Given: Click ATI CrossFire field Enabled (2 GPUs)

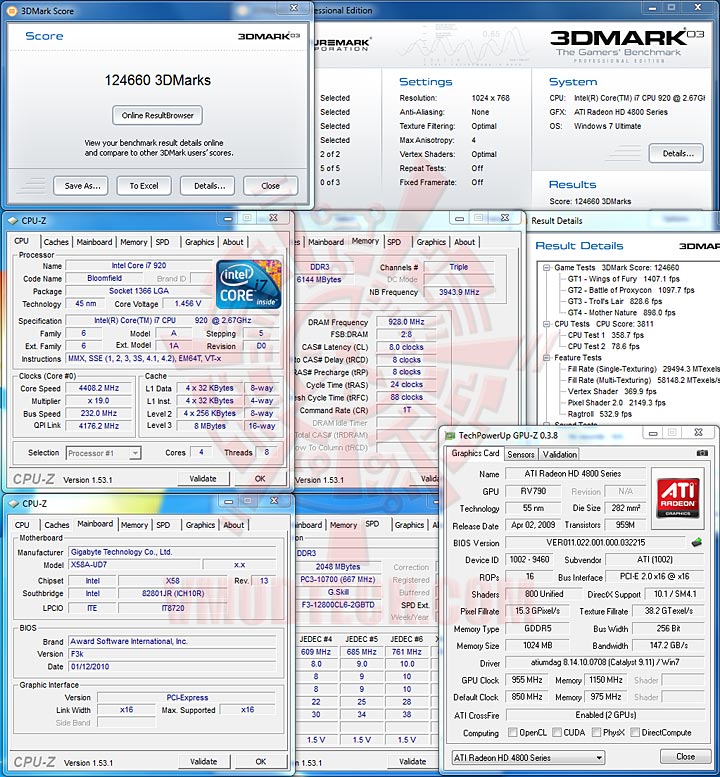Looking at the screenshot, I should coord(605,715).
